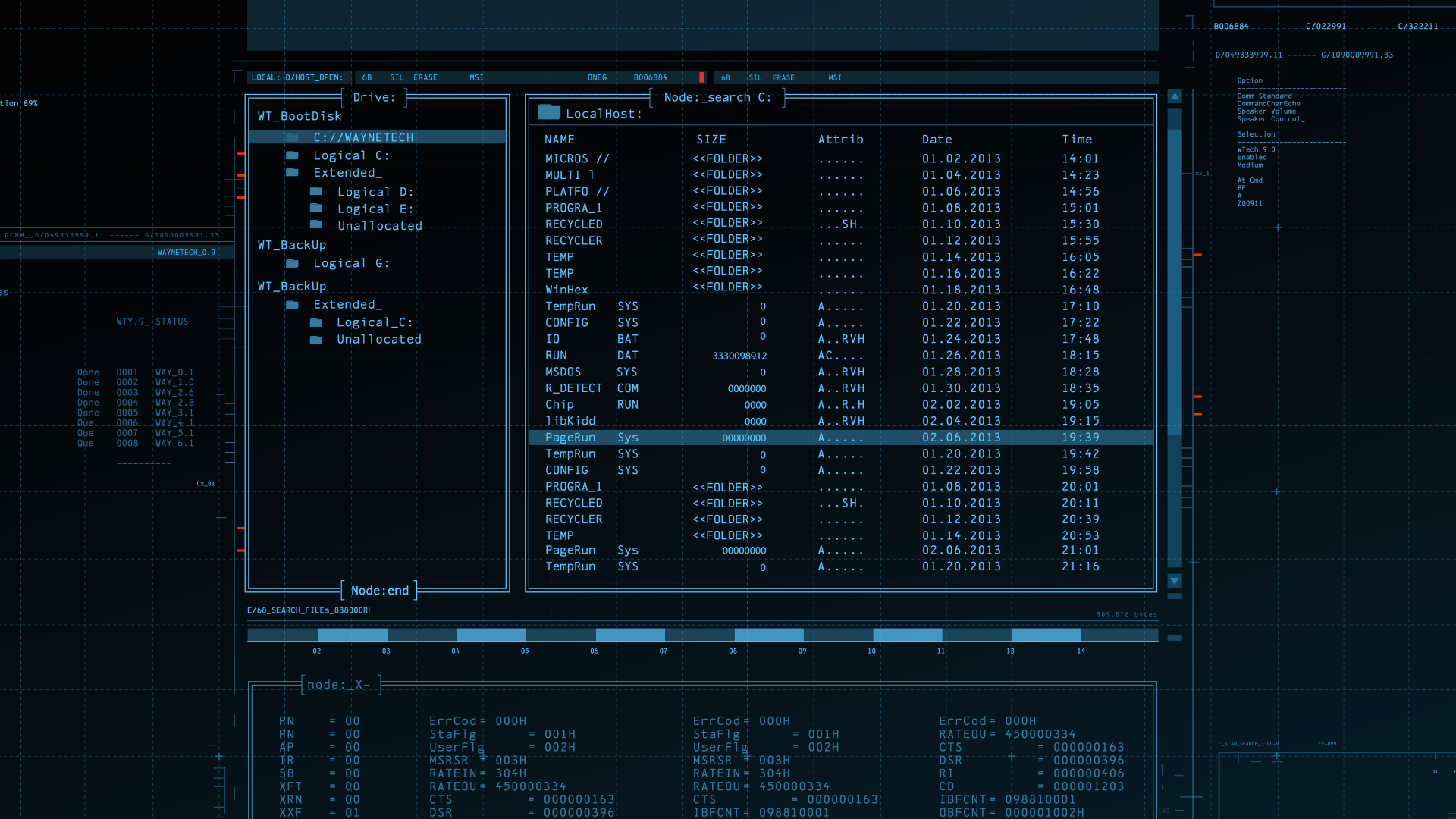The width and height of the screenshot is (1456, 819).
Task: Select the highlighted PageRun Sys row at 19:39
Action: coord(840,438)
